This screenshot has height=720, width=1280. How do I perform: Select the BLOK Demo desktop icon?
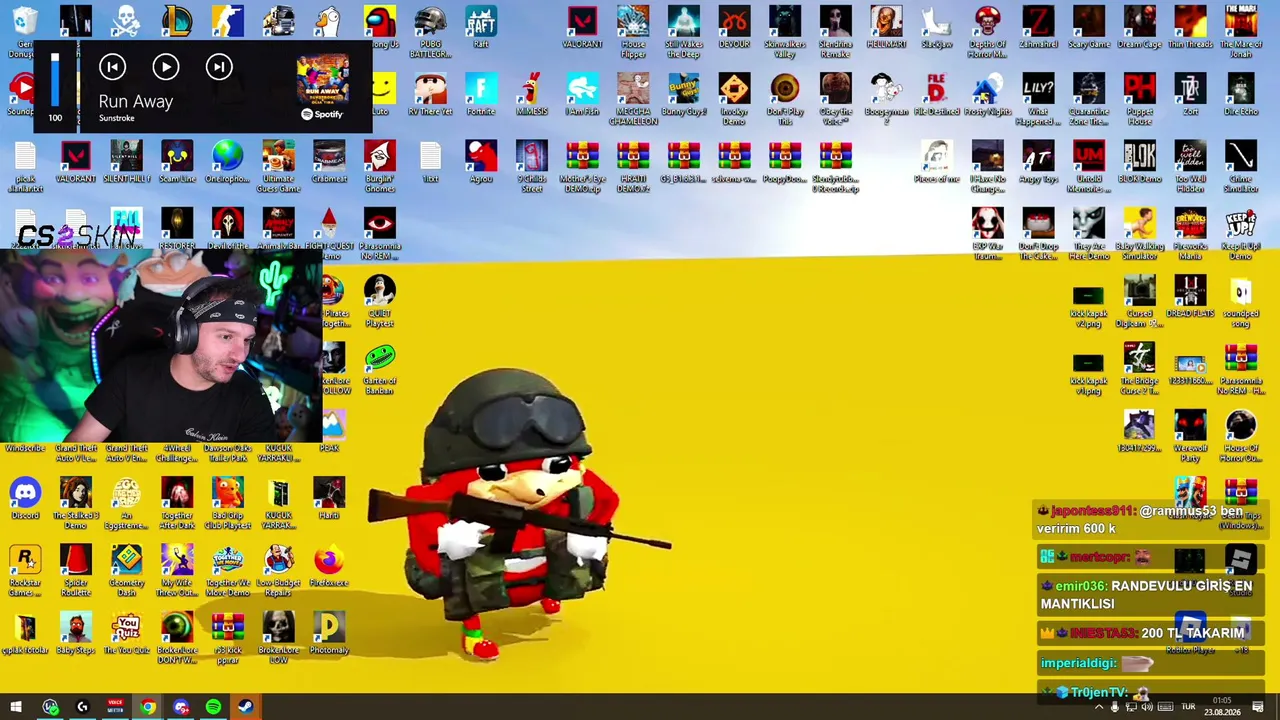[x=1139, y=162]
